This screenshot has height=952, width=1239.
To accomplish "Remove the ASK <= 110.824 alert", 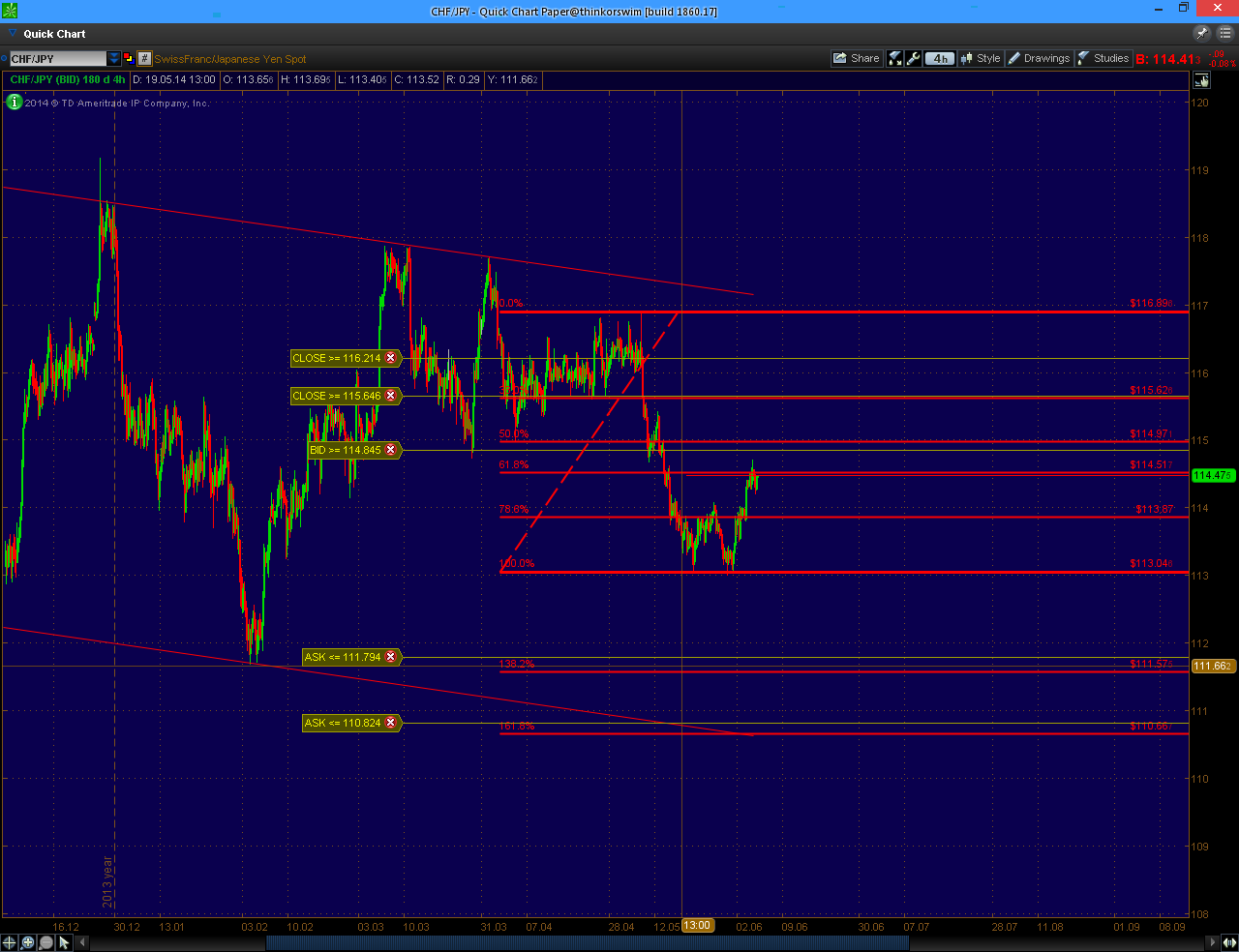I will point(391,723).
